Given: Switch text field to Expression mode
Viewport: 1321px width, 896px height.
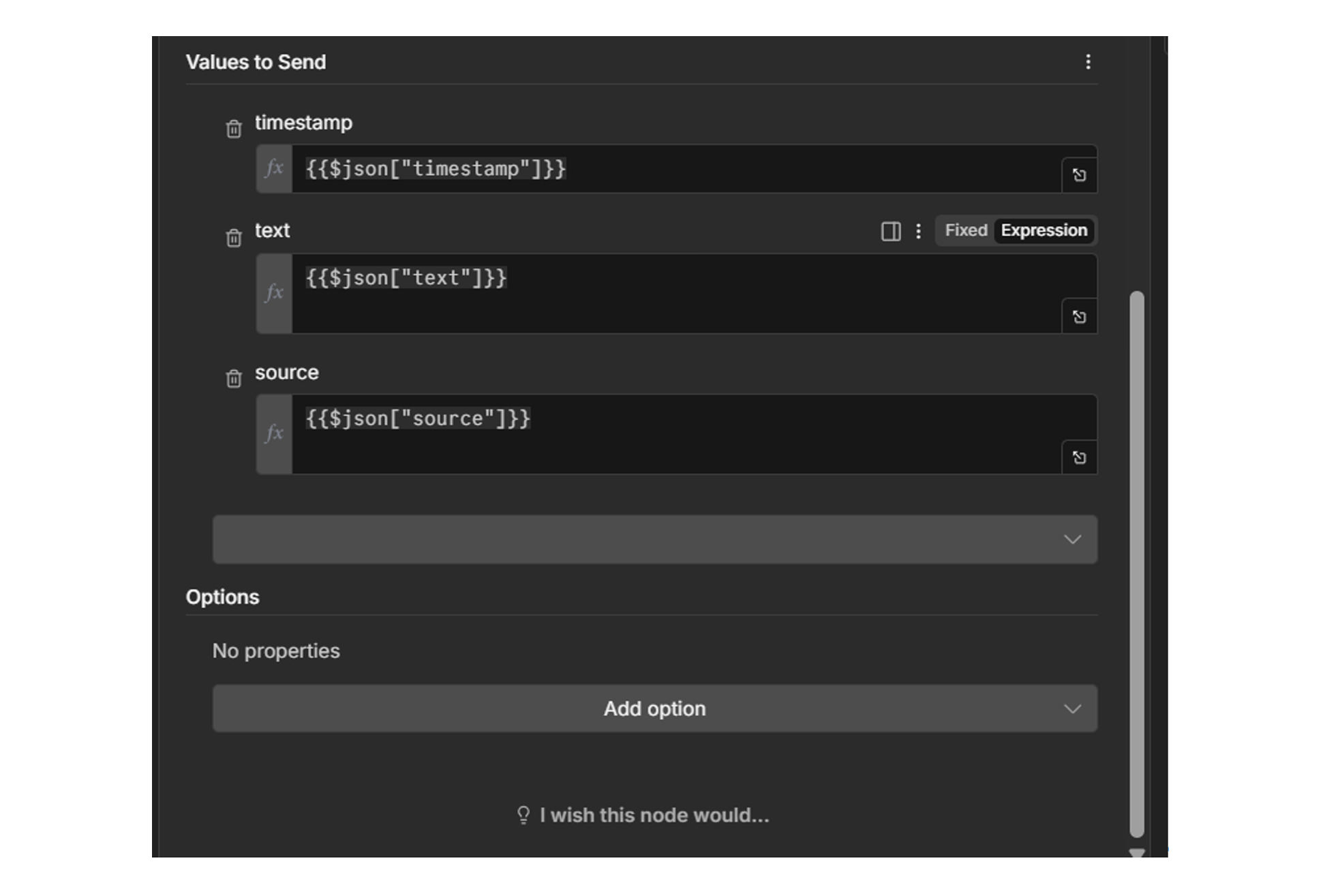Looking at the screenshot, I should pyautogui.click(x=1044, y=230).
